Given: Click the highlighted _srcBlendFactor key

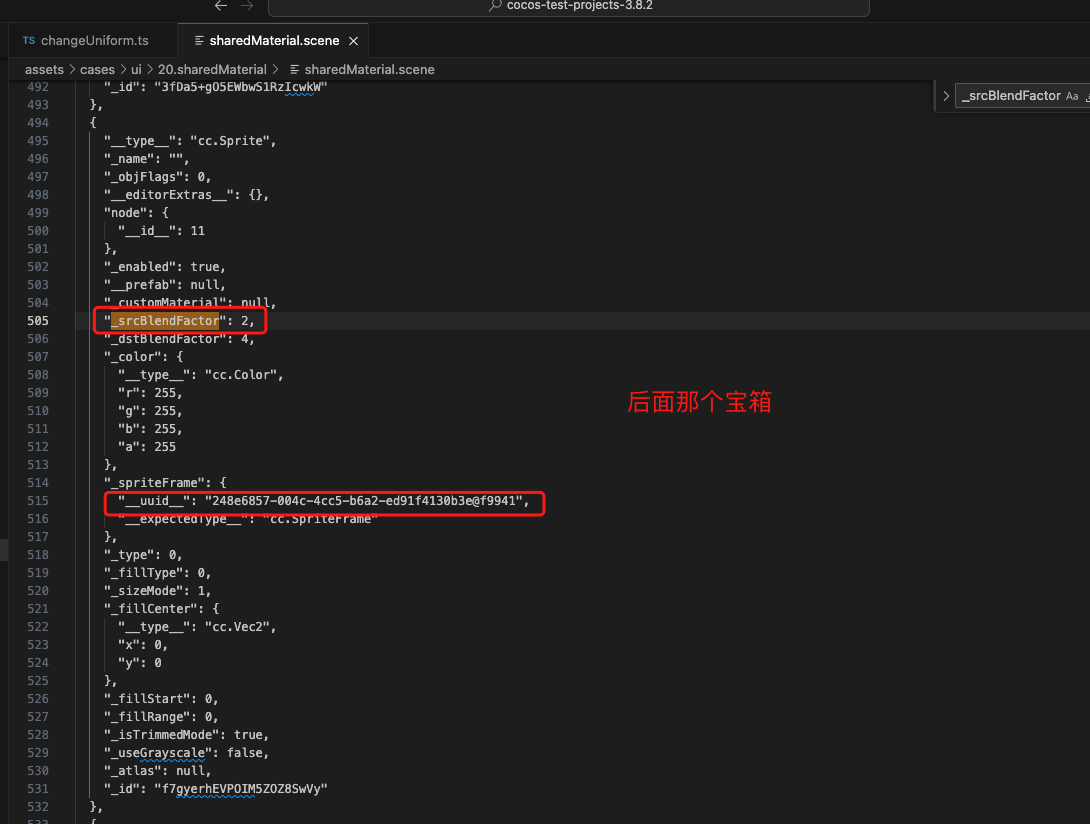Looking at the screenshot, I should click(165, 321).
